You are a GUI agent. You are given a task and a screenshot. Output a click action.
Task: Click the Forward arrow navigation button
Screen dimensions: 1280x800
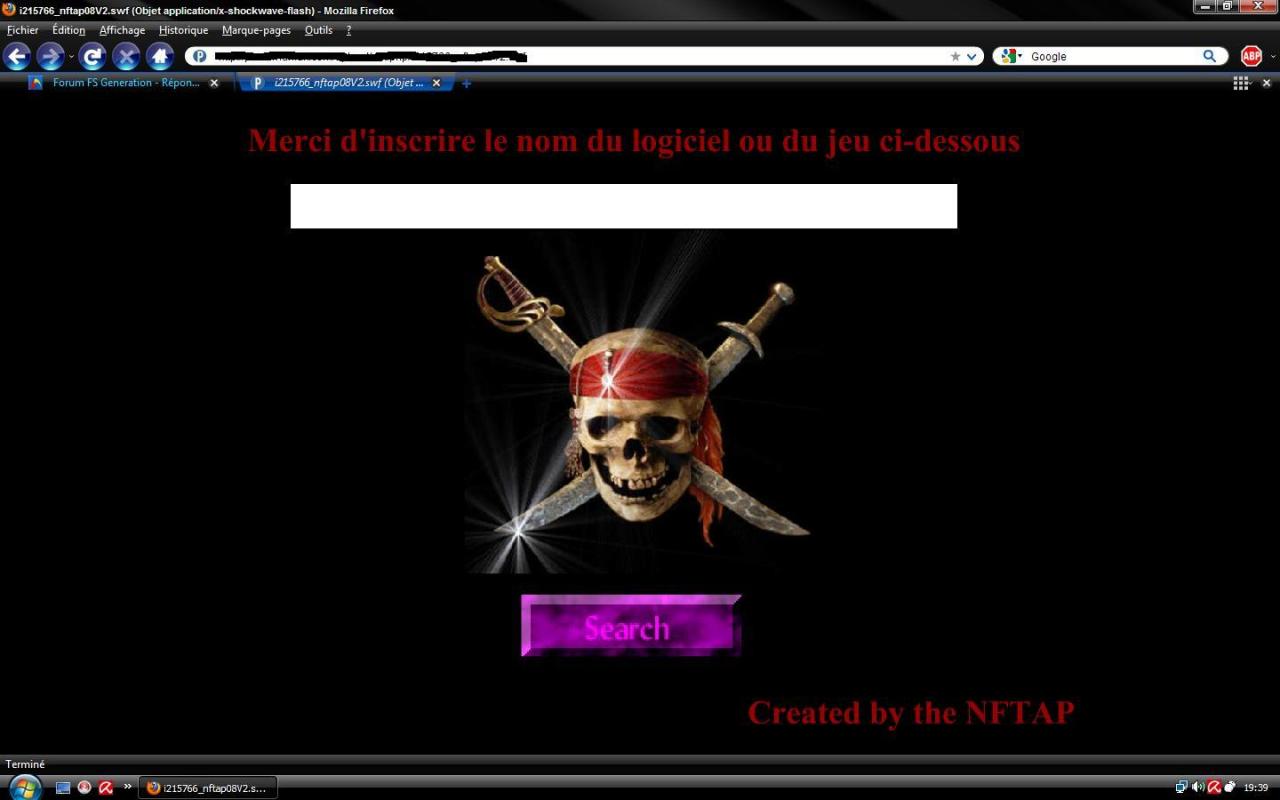50,56
